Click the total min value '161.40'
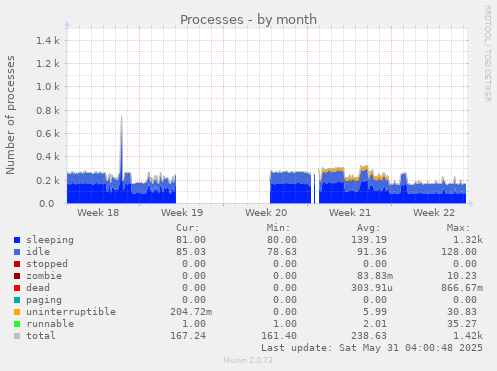This screenshot has height=371, width=497. [279, 336]
